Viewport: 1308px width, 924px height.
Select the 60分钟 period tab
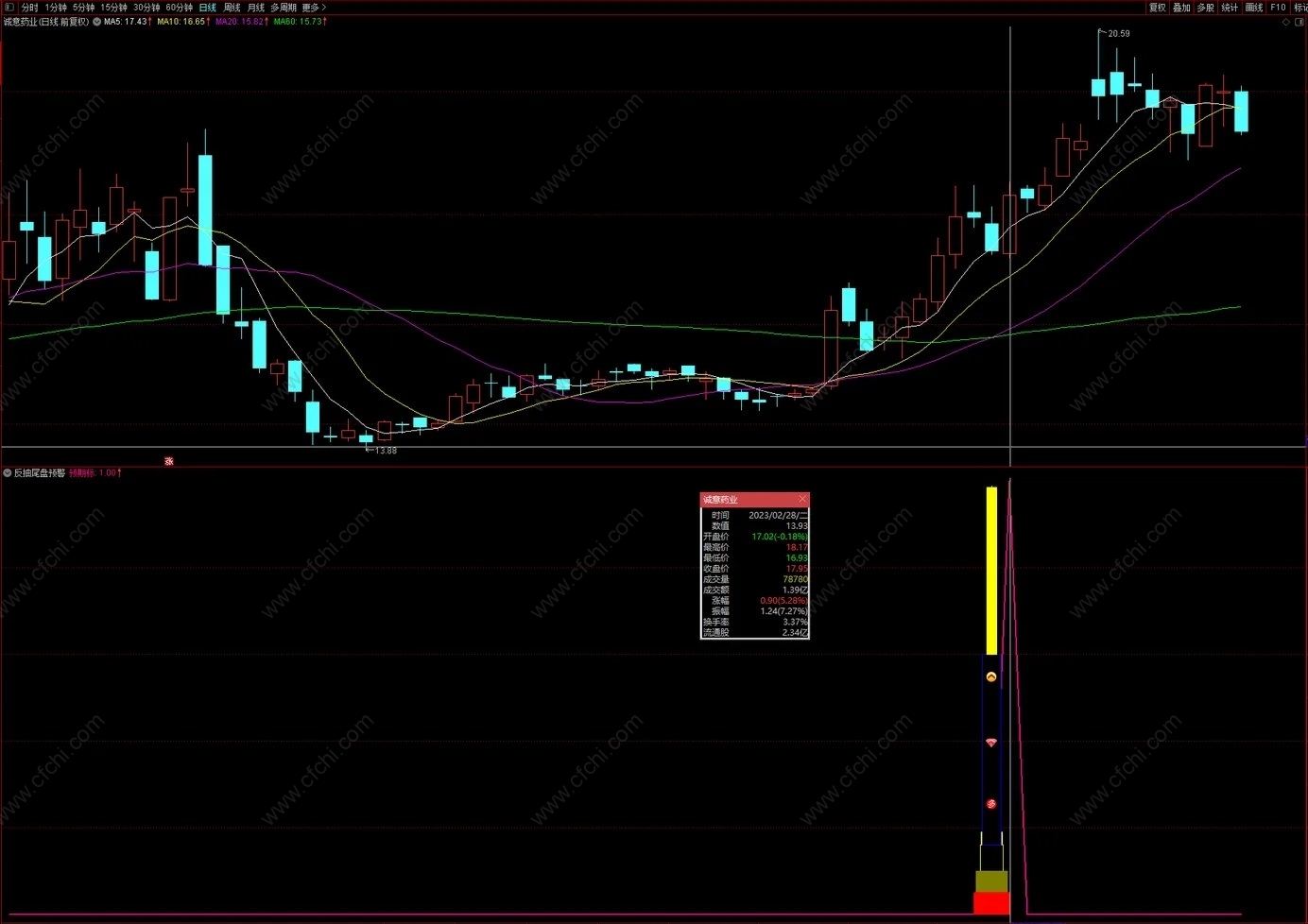pos(180,7)
